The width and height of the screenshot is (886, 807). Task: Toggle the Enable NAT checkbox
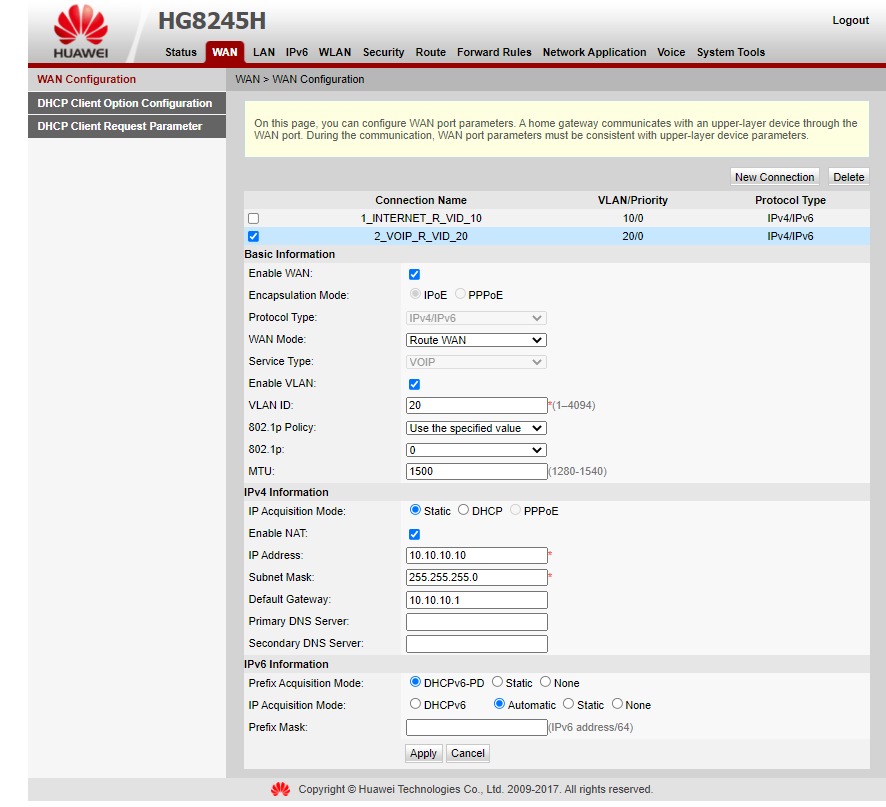[414, 534]
